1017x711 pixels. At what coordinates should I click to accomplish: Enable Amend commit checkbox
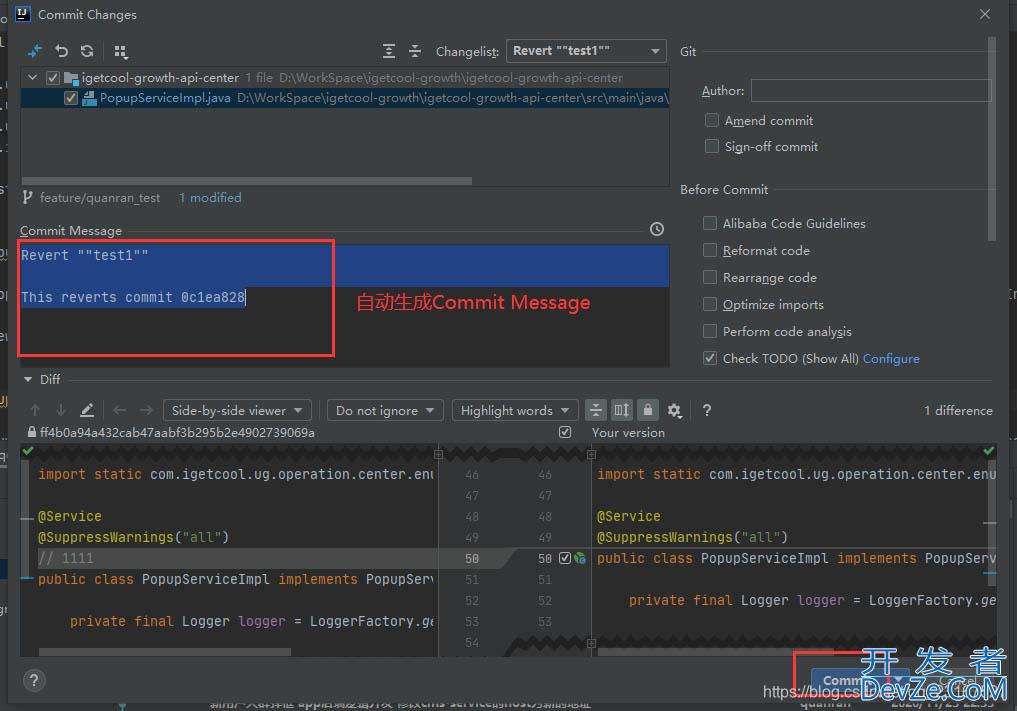712,120
